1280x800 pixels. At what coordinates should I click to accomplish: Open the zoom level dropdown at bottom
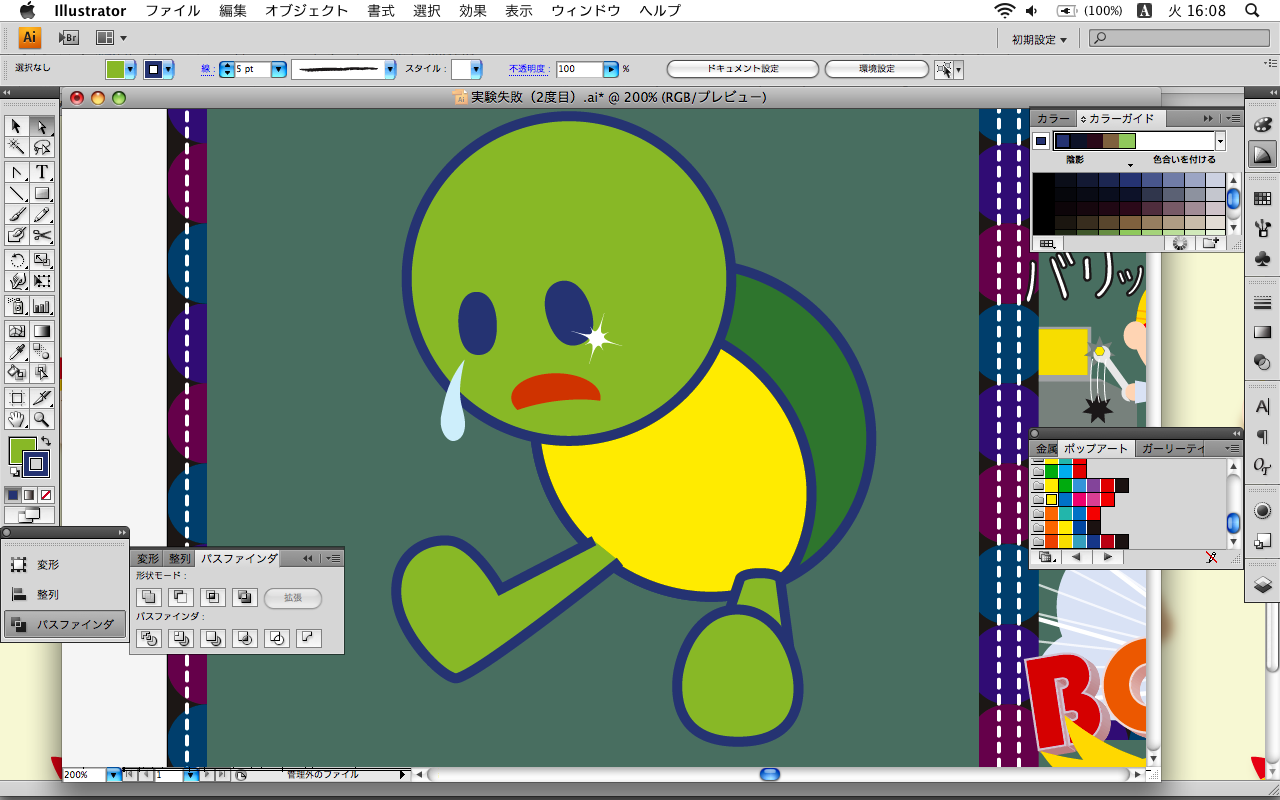[x=113, y=774]
